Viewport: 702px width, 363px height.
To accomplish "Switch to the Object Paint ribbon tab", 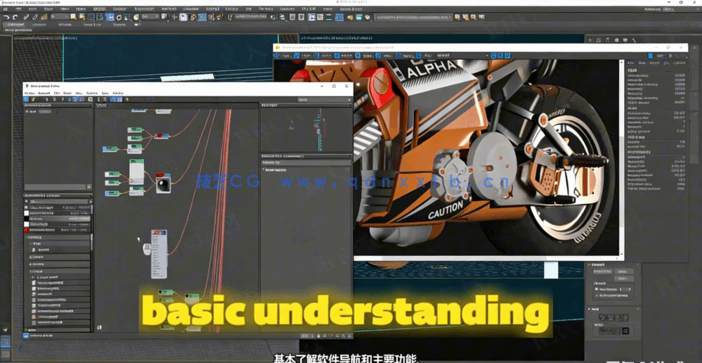I will pos(92,25).
